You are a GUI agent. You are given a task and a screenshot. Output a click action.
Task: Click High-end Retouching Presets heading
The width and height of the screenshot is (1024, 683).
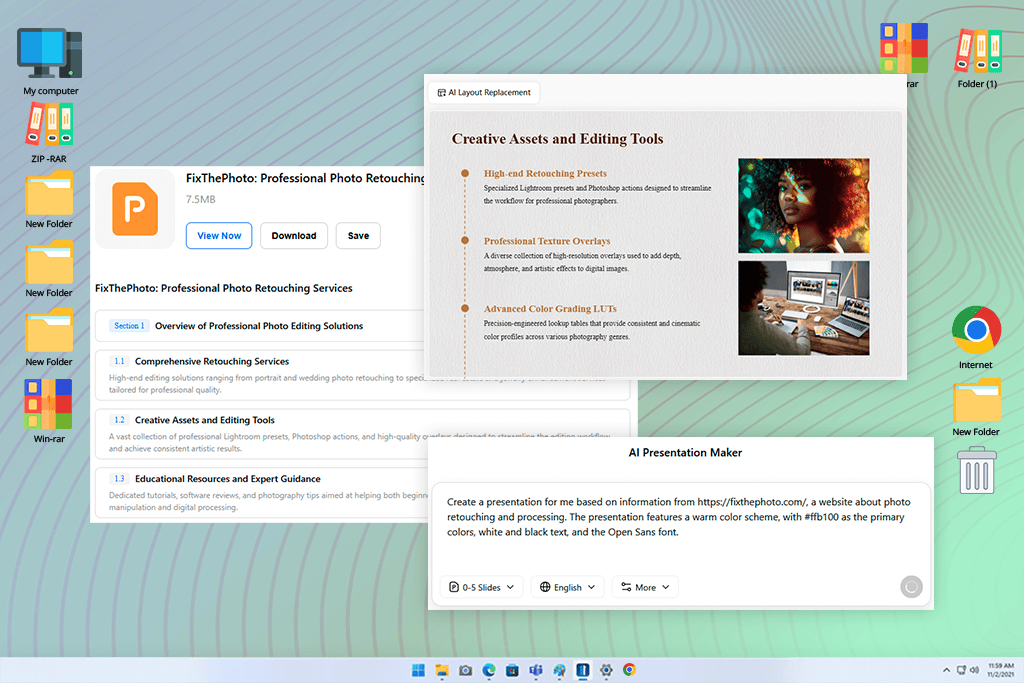545,174
